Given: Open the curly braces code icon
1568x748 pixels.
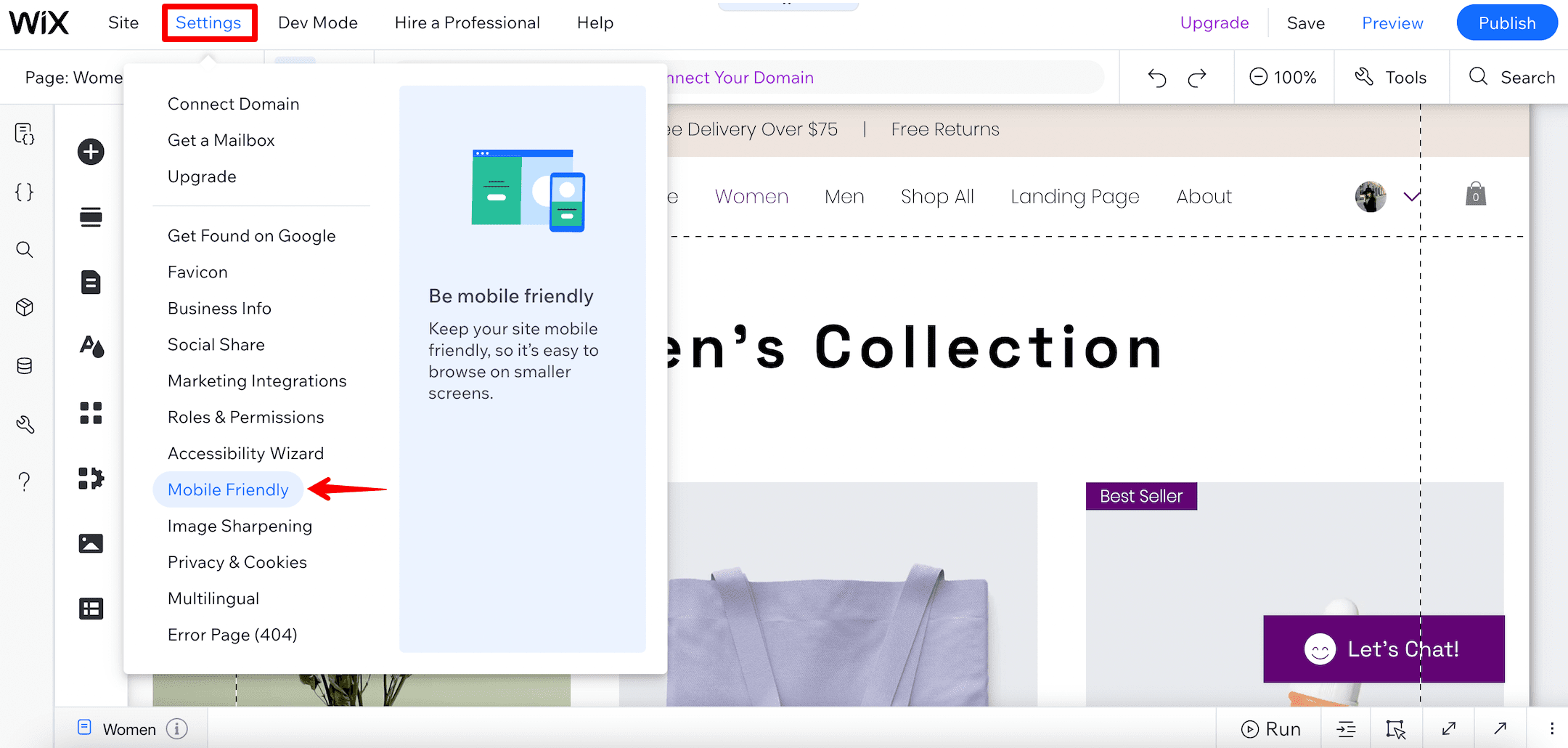Looking at the screenshot, I should 25,192.
